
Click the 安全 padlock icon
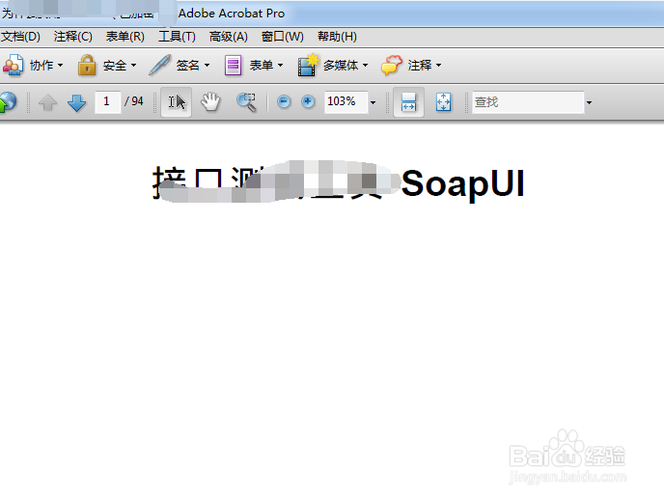tap(87, 65)
